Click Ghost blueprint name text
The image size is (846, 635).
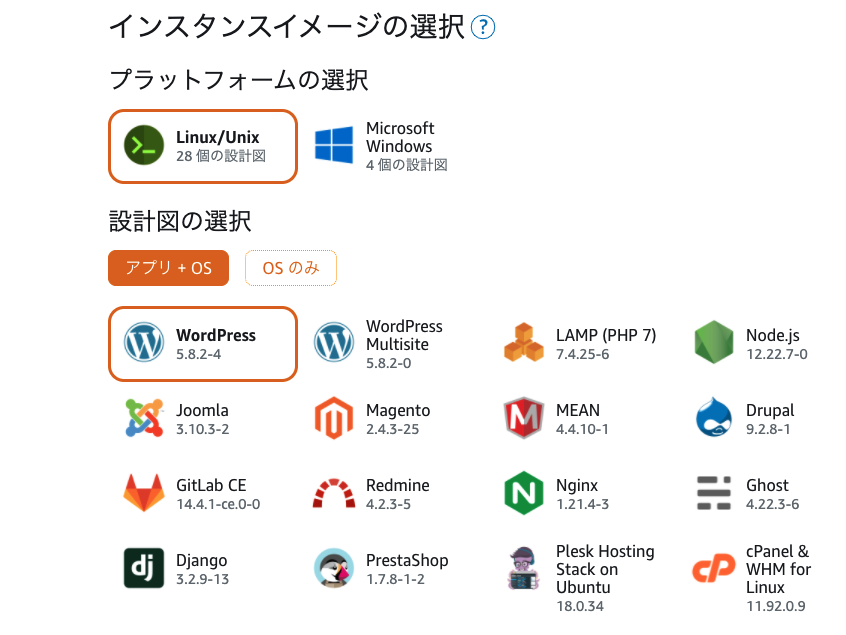point(767,485)
